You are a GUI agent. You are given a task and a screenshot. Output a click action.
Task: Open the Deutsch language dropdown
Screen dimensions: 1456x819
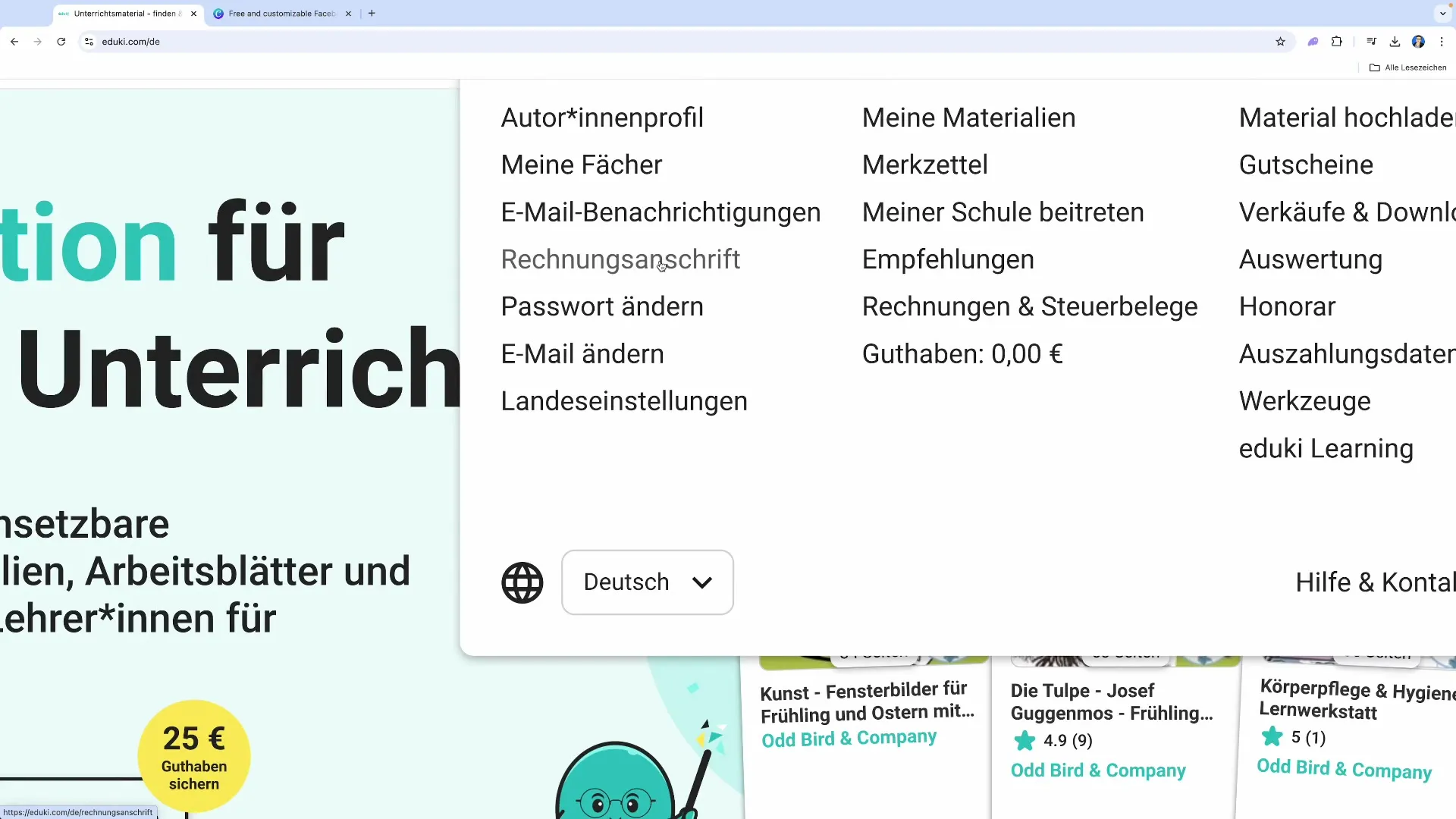[x=647, y=582]
